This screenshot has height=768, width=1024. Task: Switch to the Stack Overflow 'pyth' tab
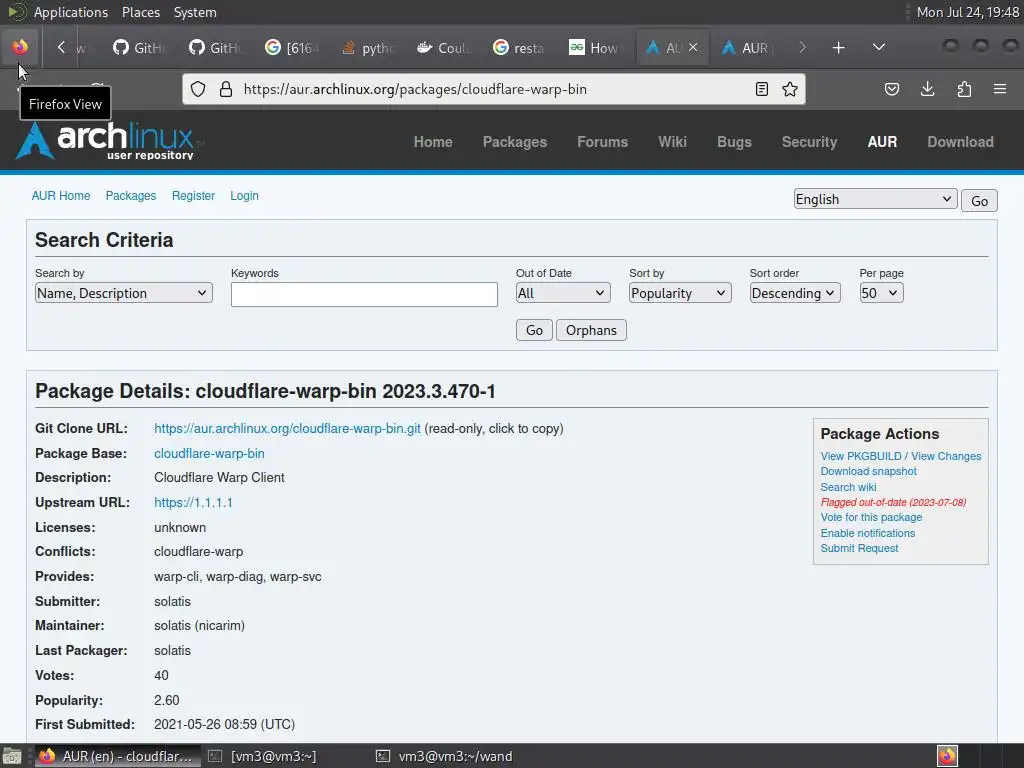point(368,48)
